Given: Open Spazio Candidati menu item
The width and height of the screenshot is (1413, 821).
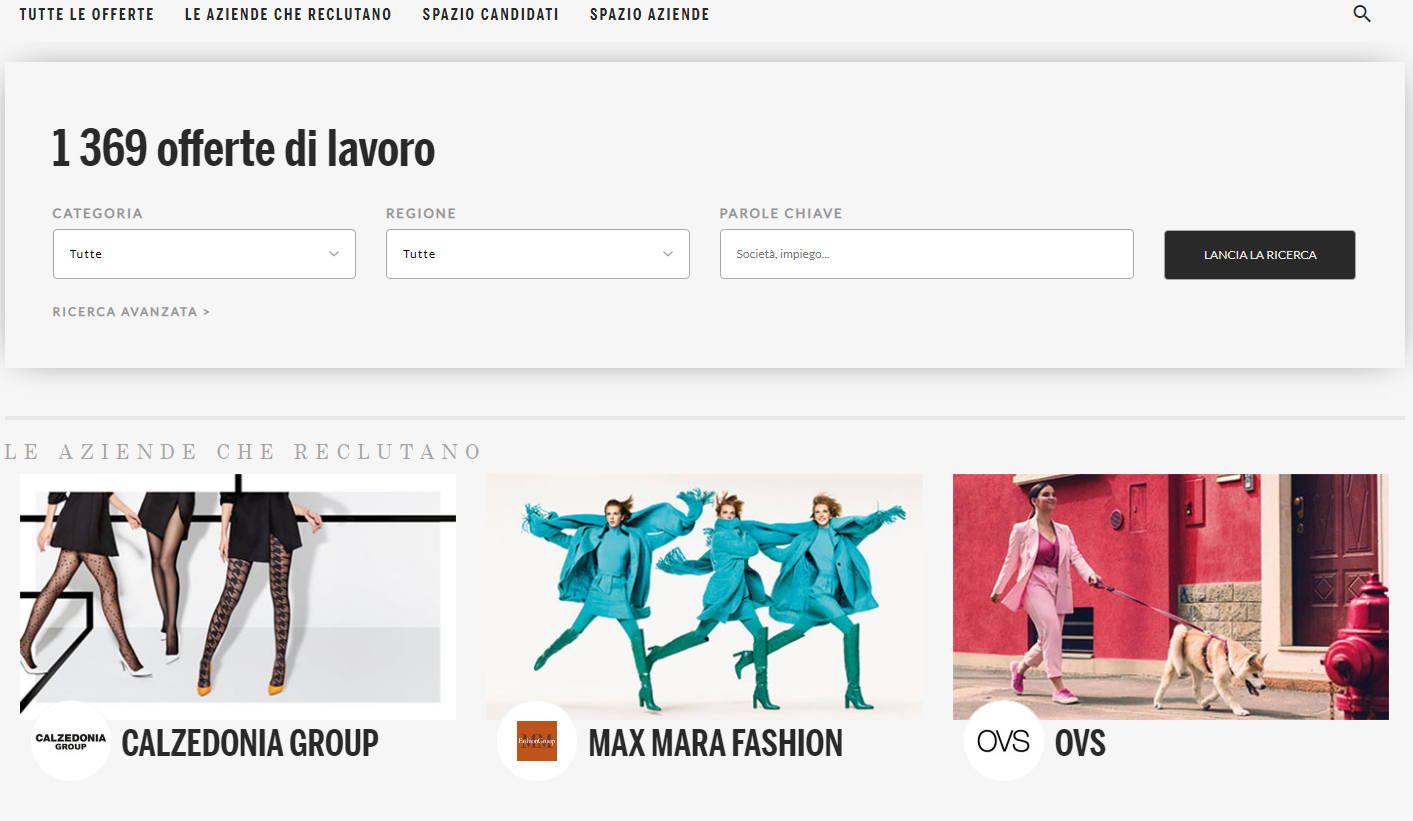Looking at the screenshot, I should [x=490, y=15].
